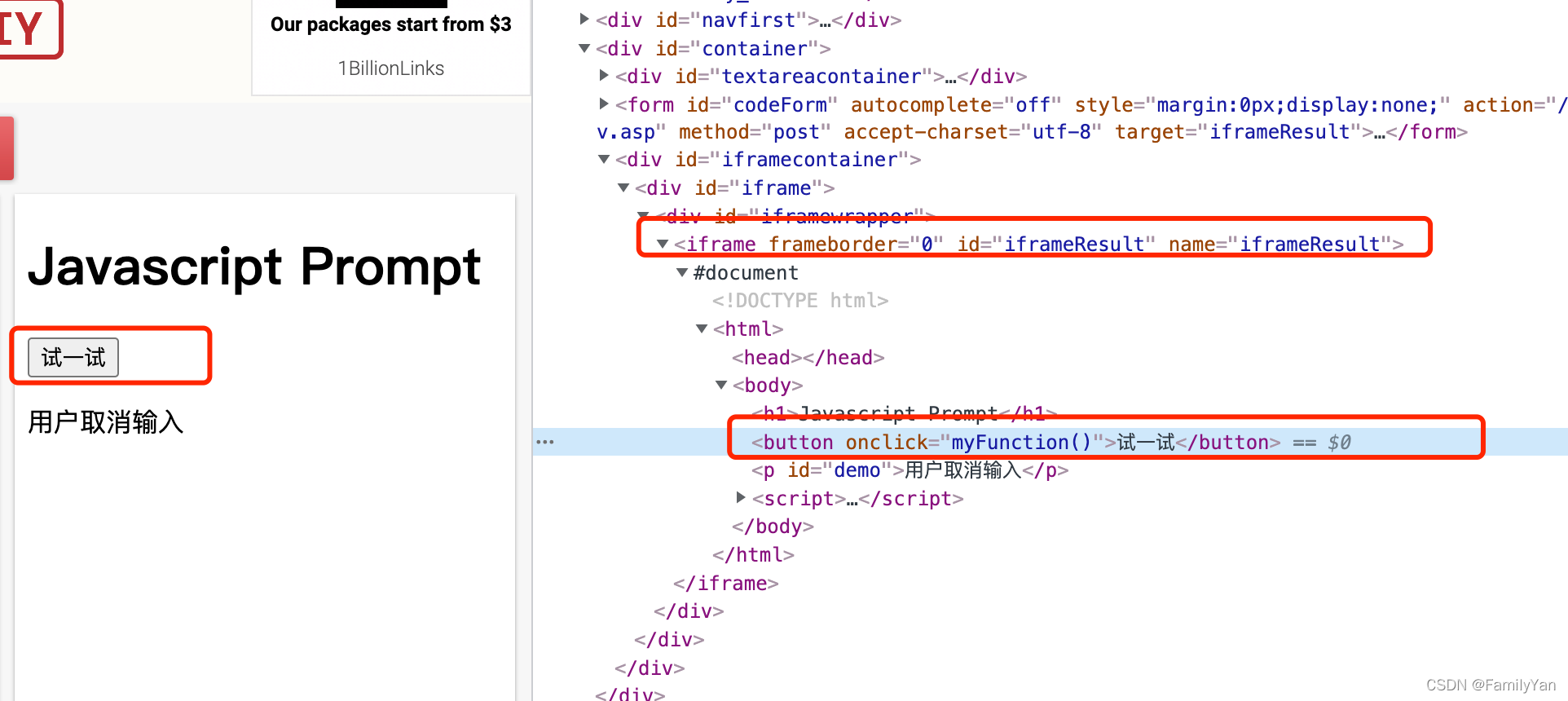Select the closing </iframe> tag row
Image resolution: width=1568 pixels, height=701 pixels.
point(726,584)
